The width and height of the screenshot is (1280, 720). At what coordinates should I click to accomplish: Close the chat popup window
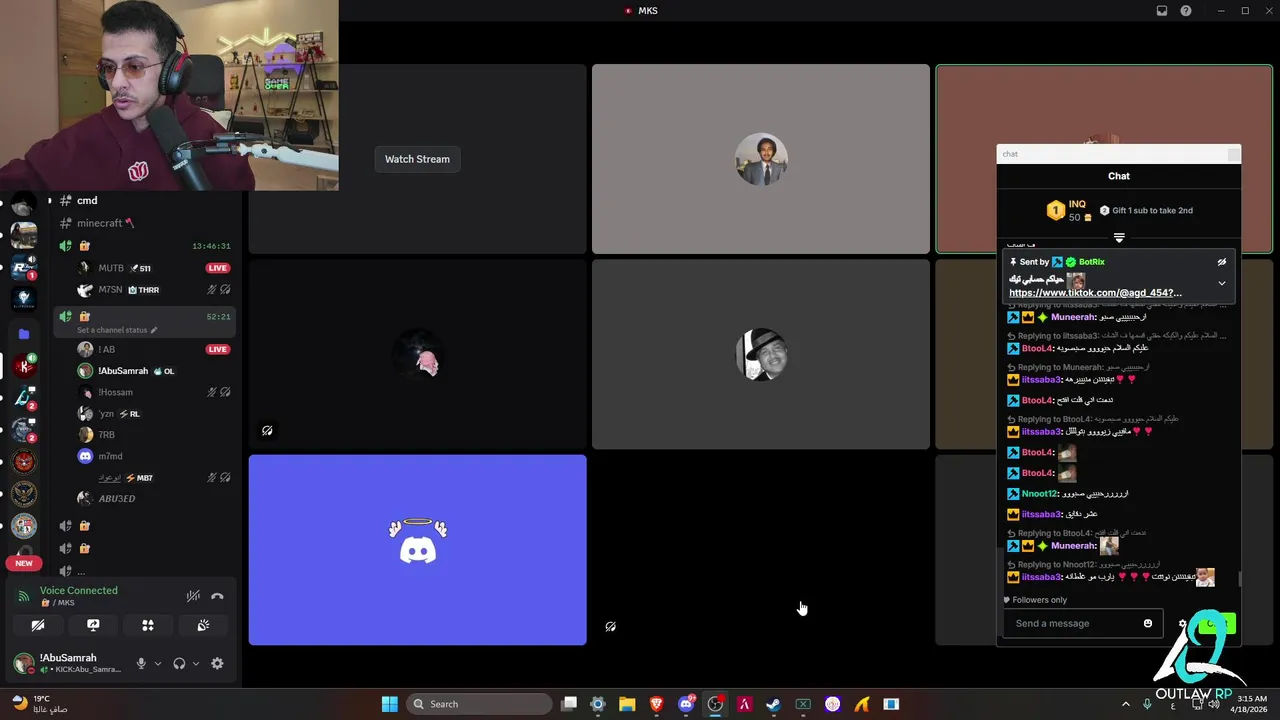click(x=1233, y=154)
